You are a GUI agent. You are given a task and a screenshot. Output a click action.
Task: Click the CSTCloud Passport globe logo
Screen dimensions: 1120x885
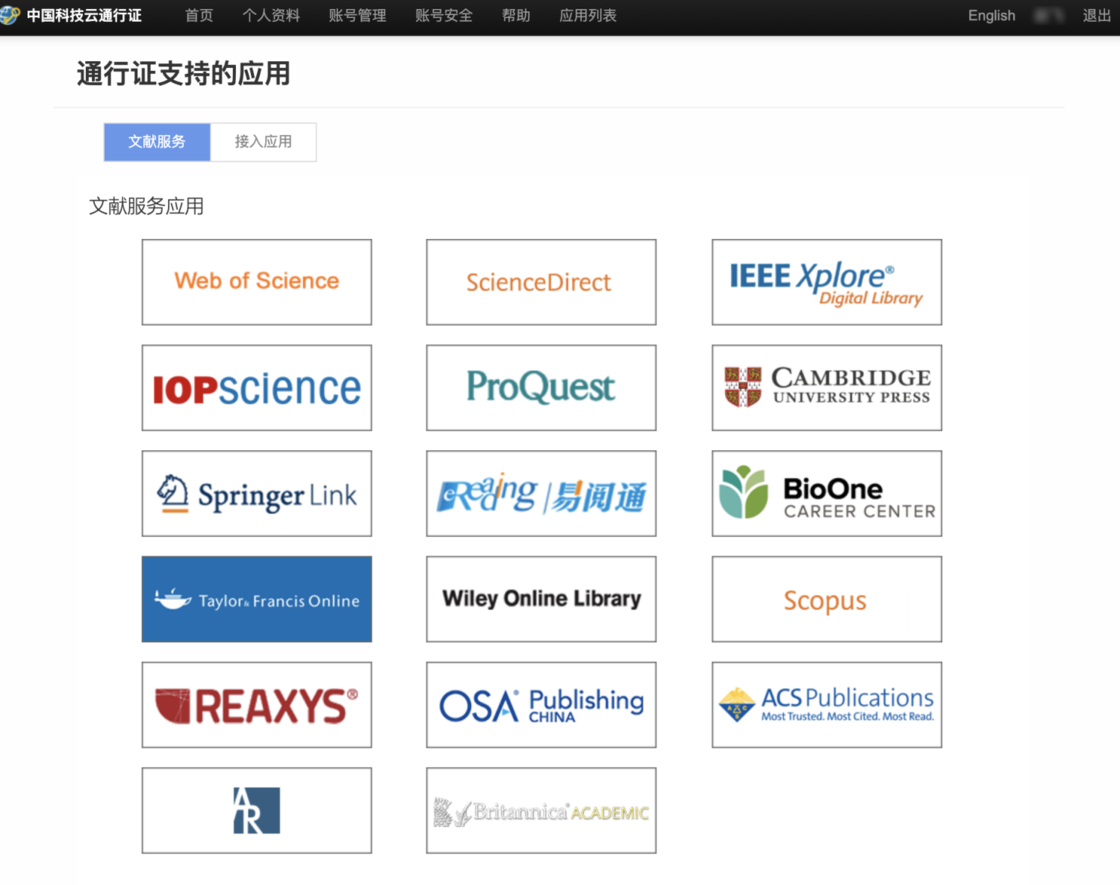10,14
